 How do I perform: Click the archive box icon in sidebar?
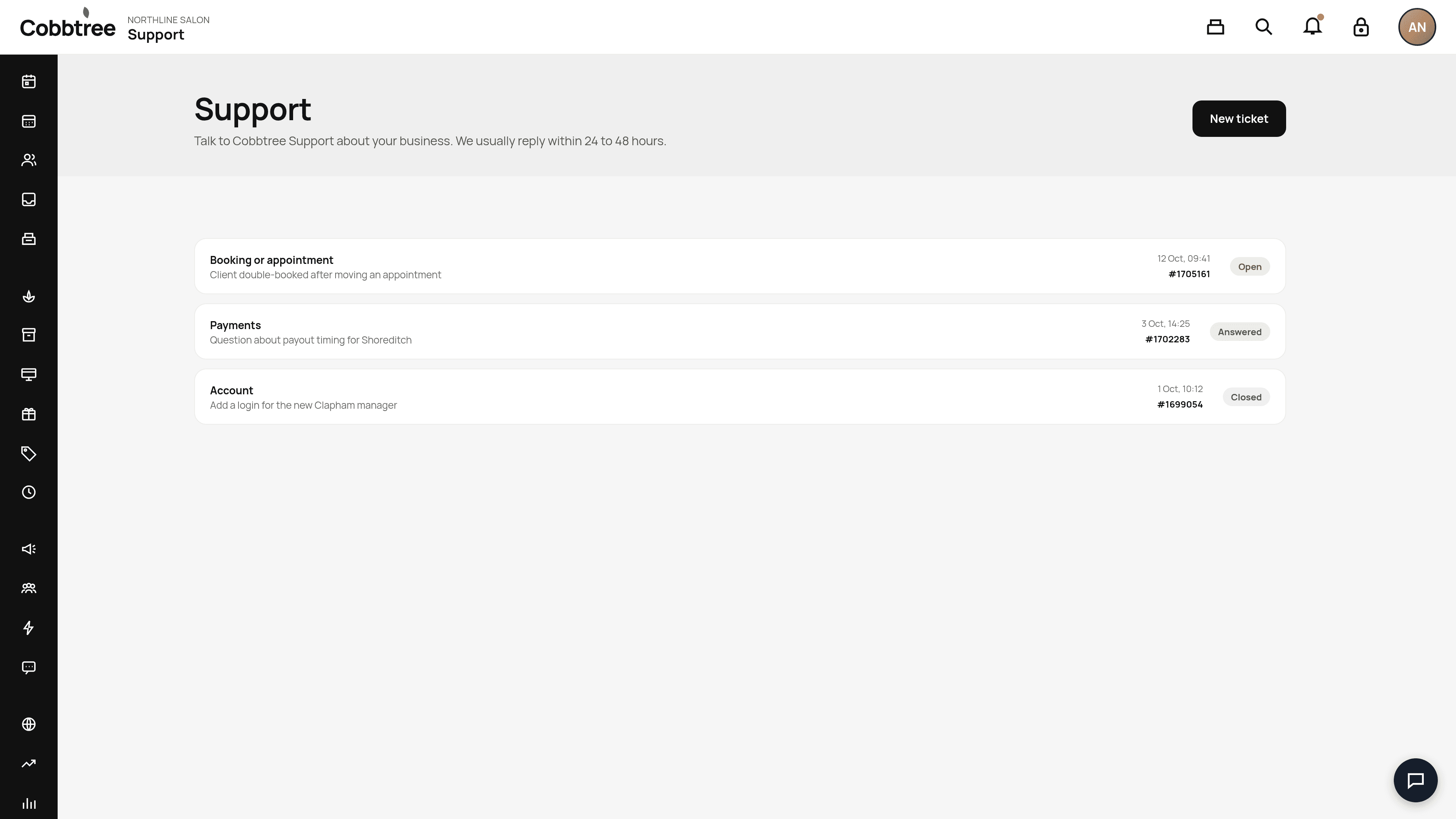pos(29,335)
